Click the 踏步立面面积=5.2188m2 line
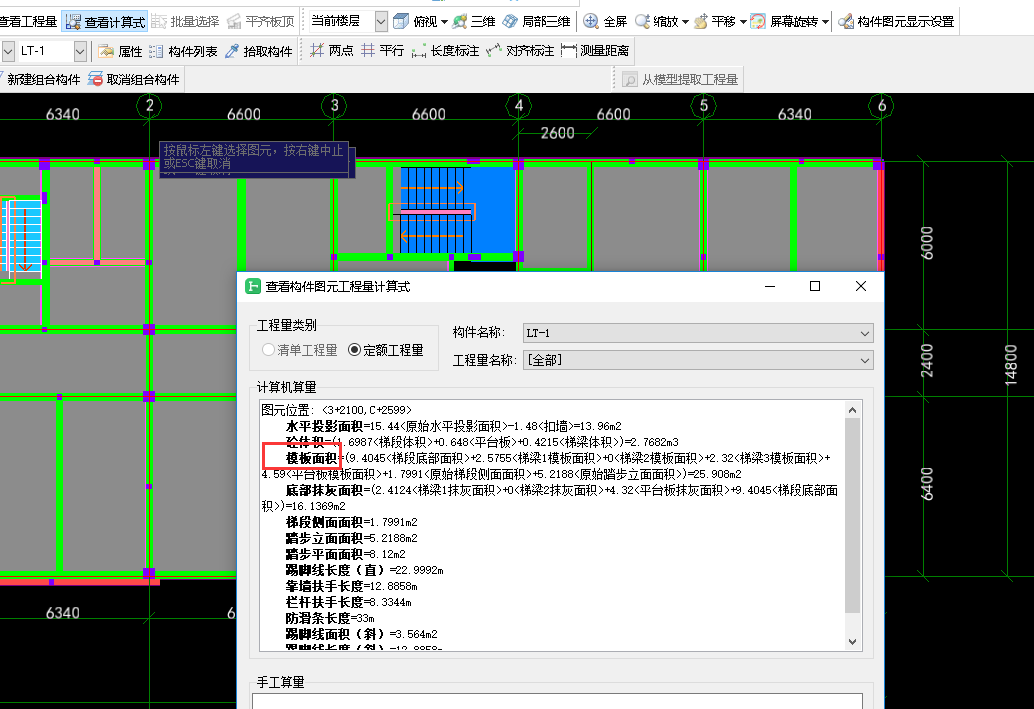 tap(351, 538)
